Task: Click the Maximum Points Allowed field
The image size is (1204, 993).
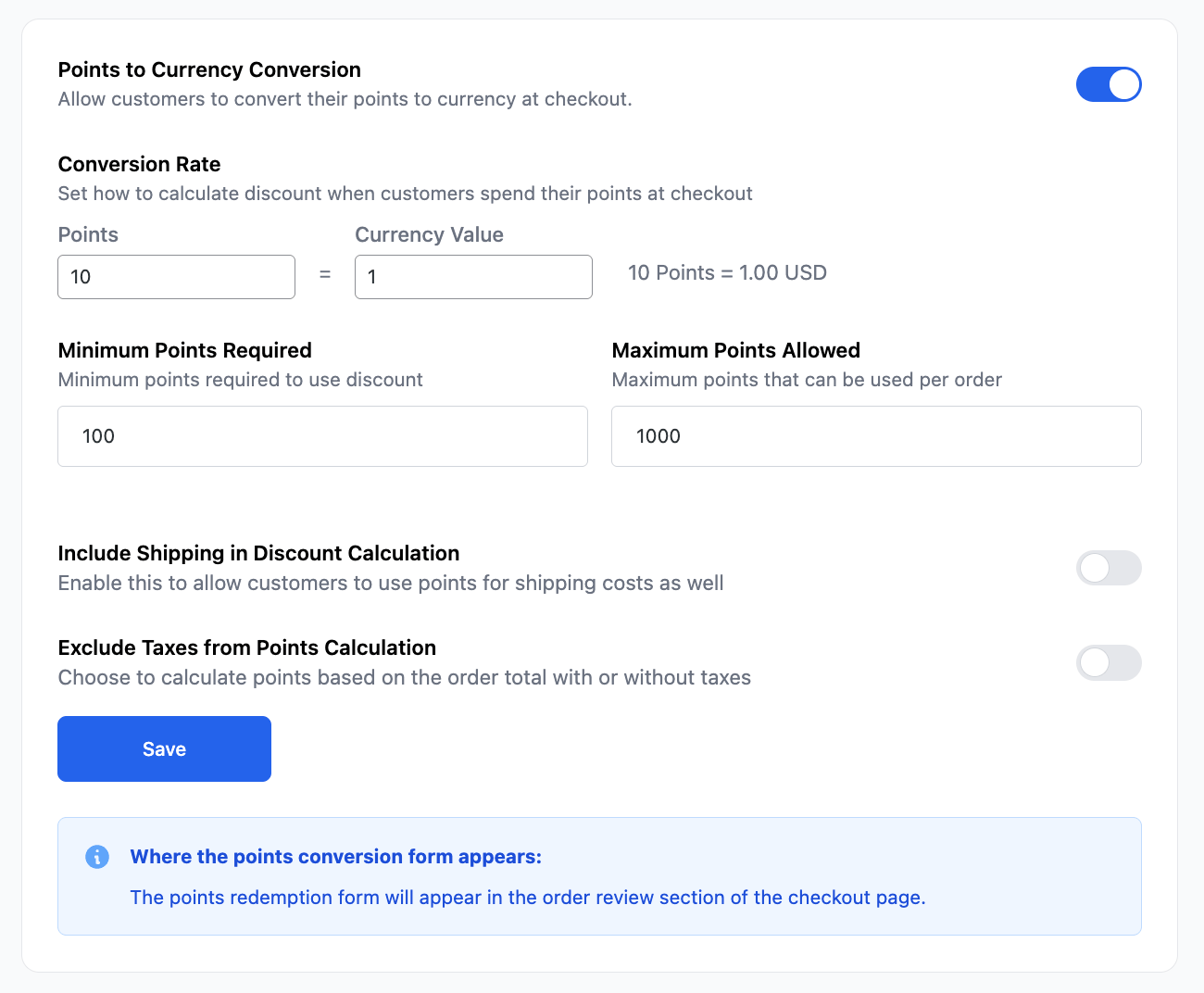Action: point(876,435)
